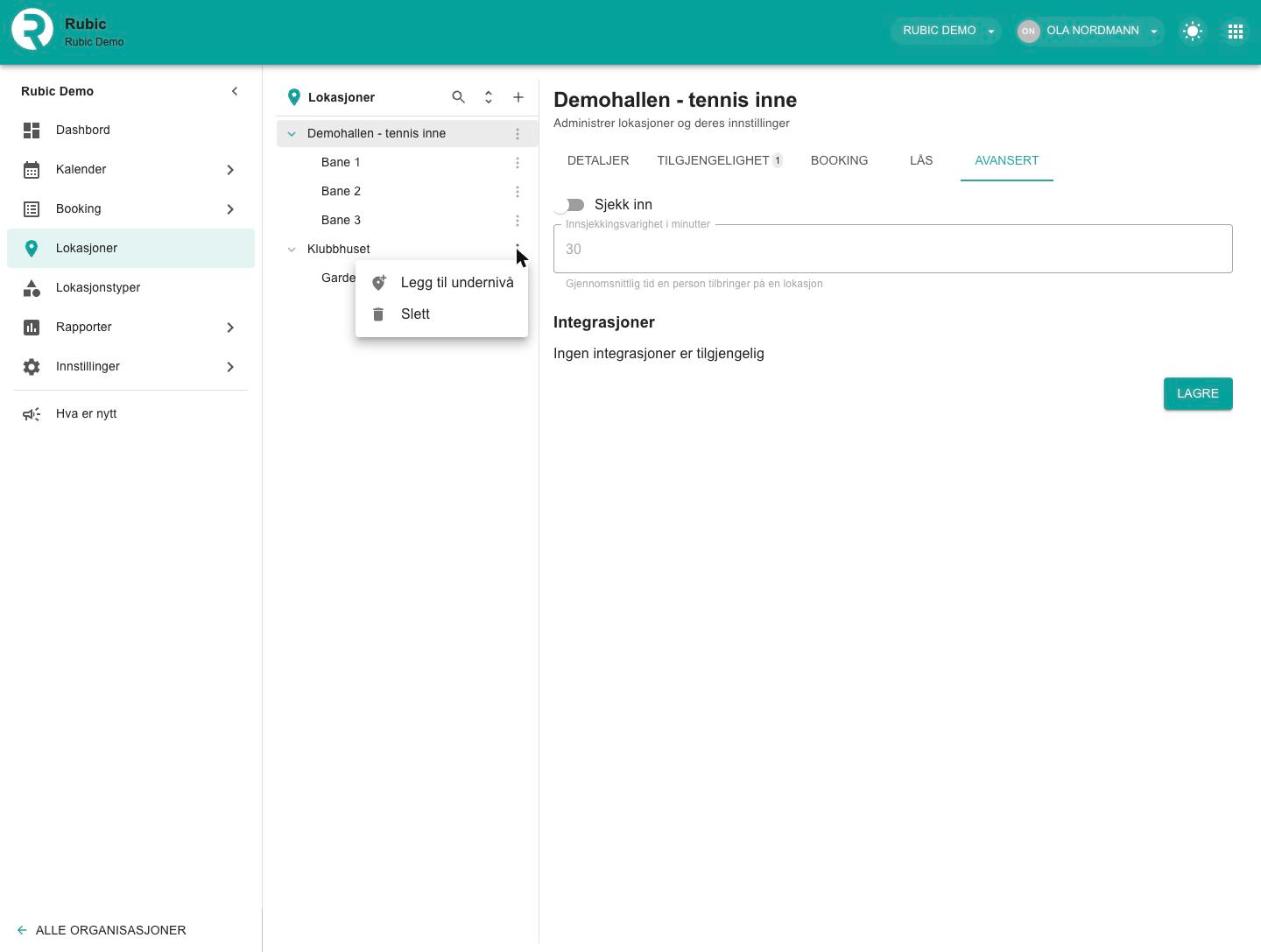Select Bane 3 in the location tree
This screenshot has width=1261, height=952.
click(x=341, y=220)
